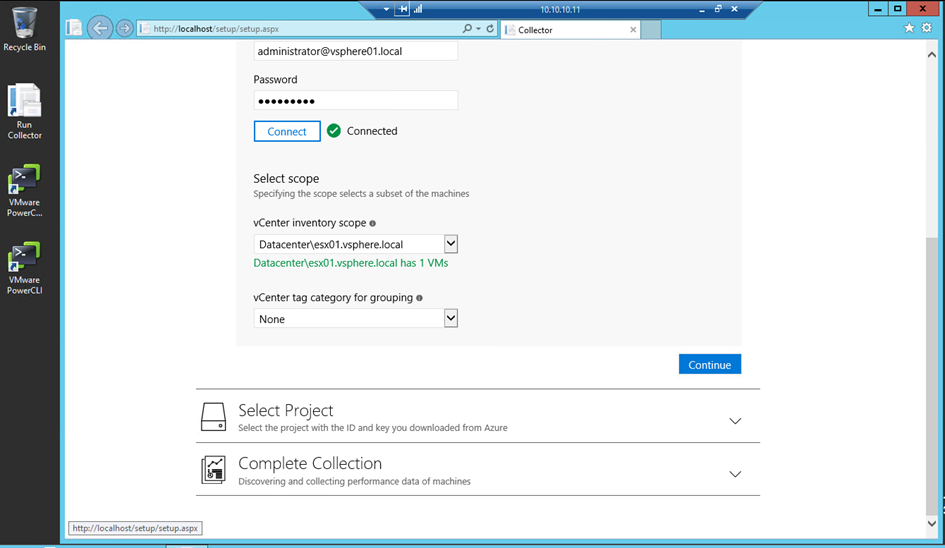Click the 10.10.10.11 session title
Screen dimensions: 945x548
pos(560,9)
